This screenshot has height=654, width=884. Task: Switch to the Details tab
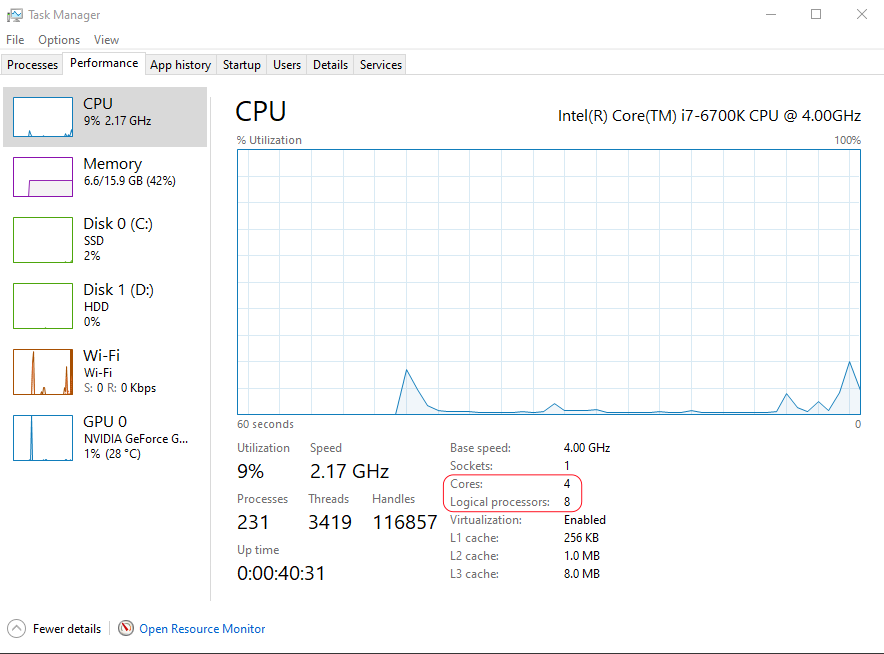pyautogui.click(x=330, y=65)
